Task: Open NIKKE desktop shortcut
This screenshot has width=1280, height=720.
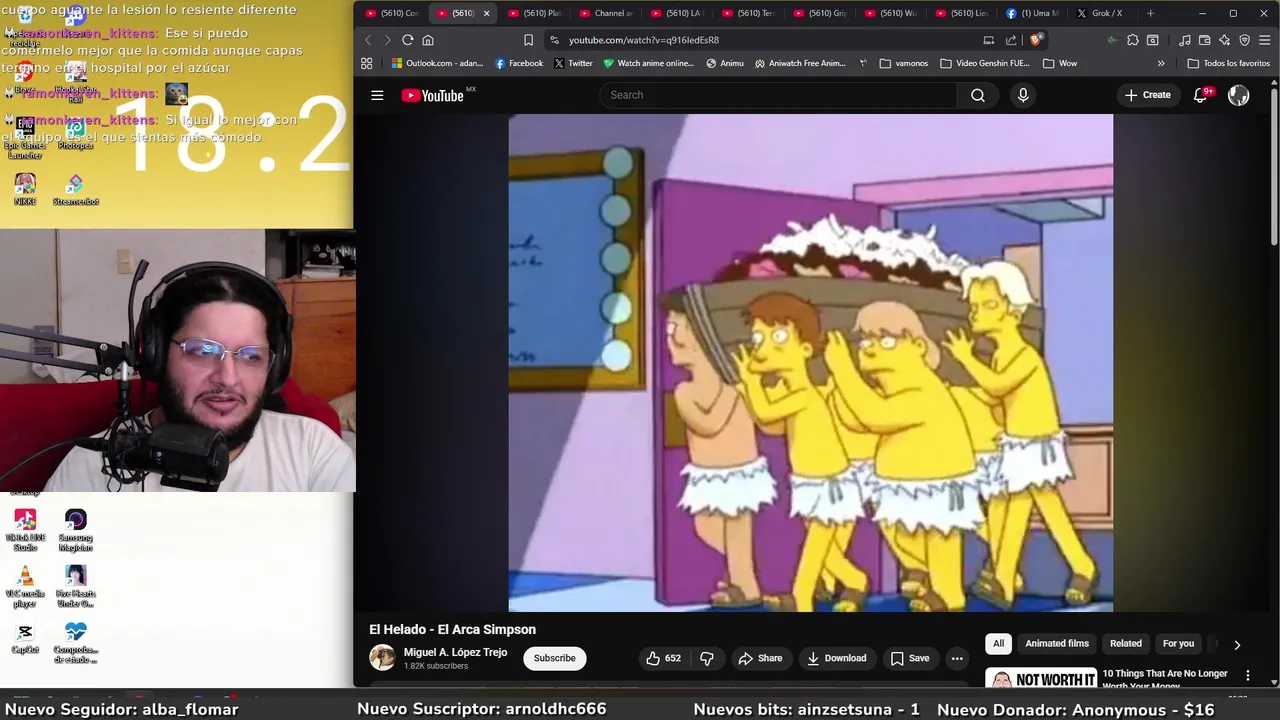Action: pos(25,189)
